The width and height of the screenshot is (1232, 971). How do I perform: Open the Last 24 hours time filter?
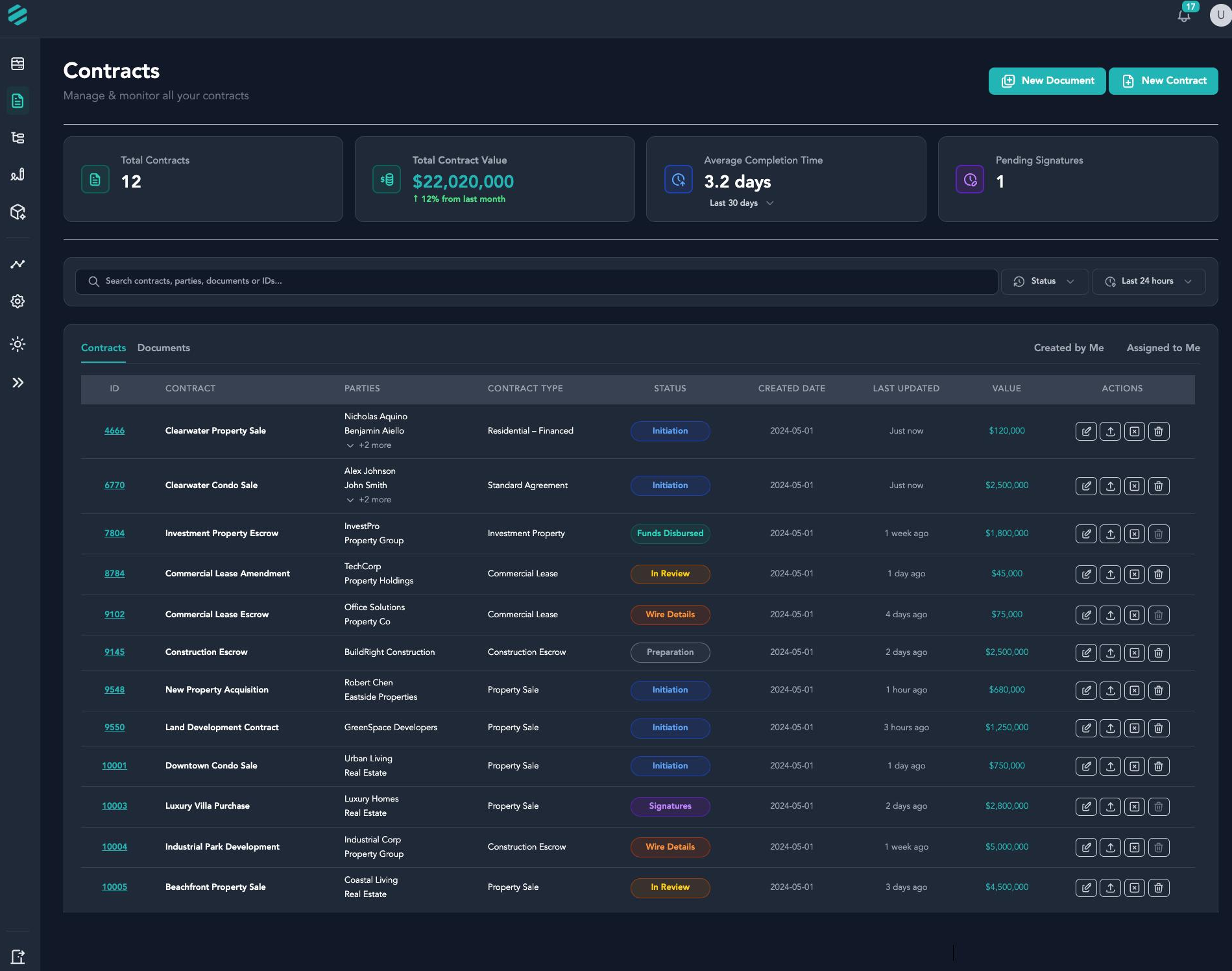tap(1147, 281)
